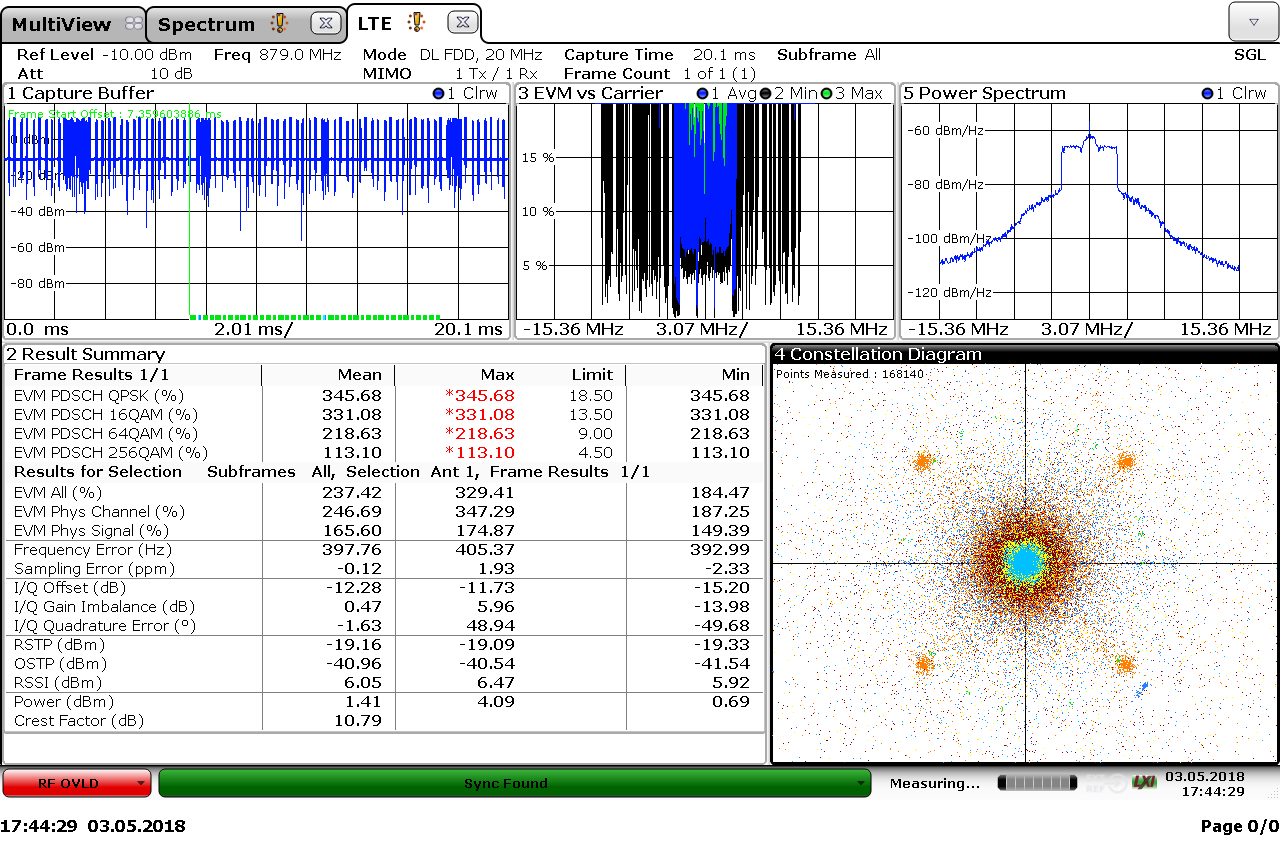Click the EVM All (%) row label
Screen dimensions: 1280x850
pyautogui.click(x=58, y=493)
